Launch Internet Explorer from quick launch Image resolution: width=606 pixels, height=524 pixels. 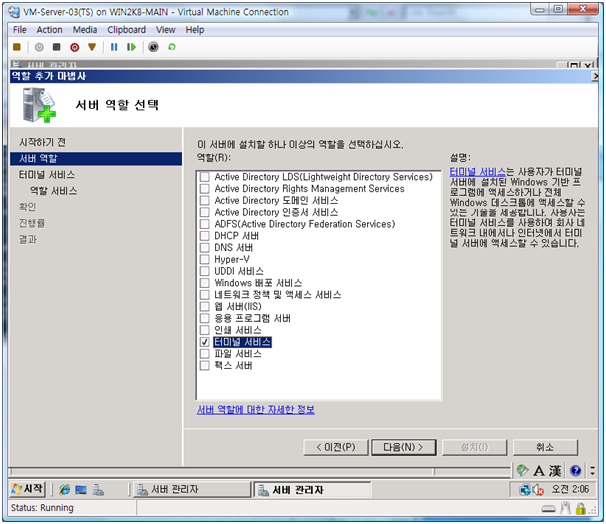64,490
